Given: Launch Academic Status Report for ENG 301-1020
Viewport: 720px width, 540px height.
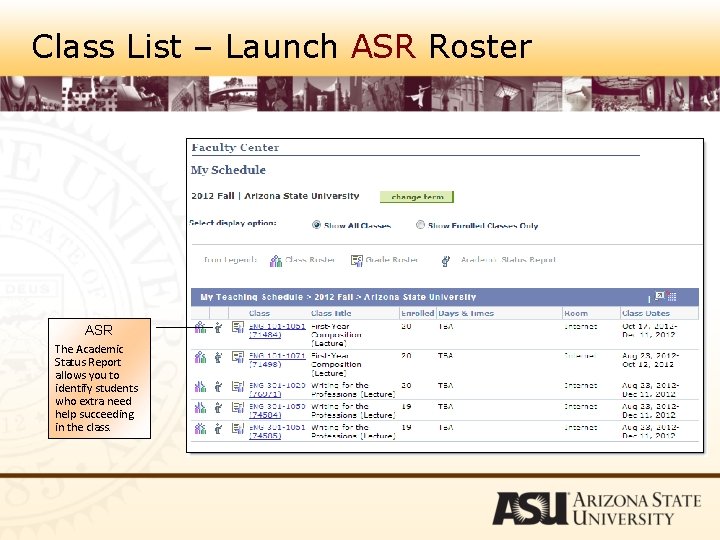Looking at the screenshot, I should tap(218, 387).
